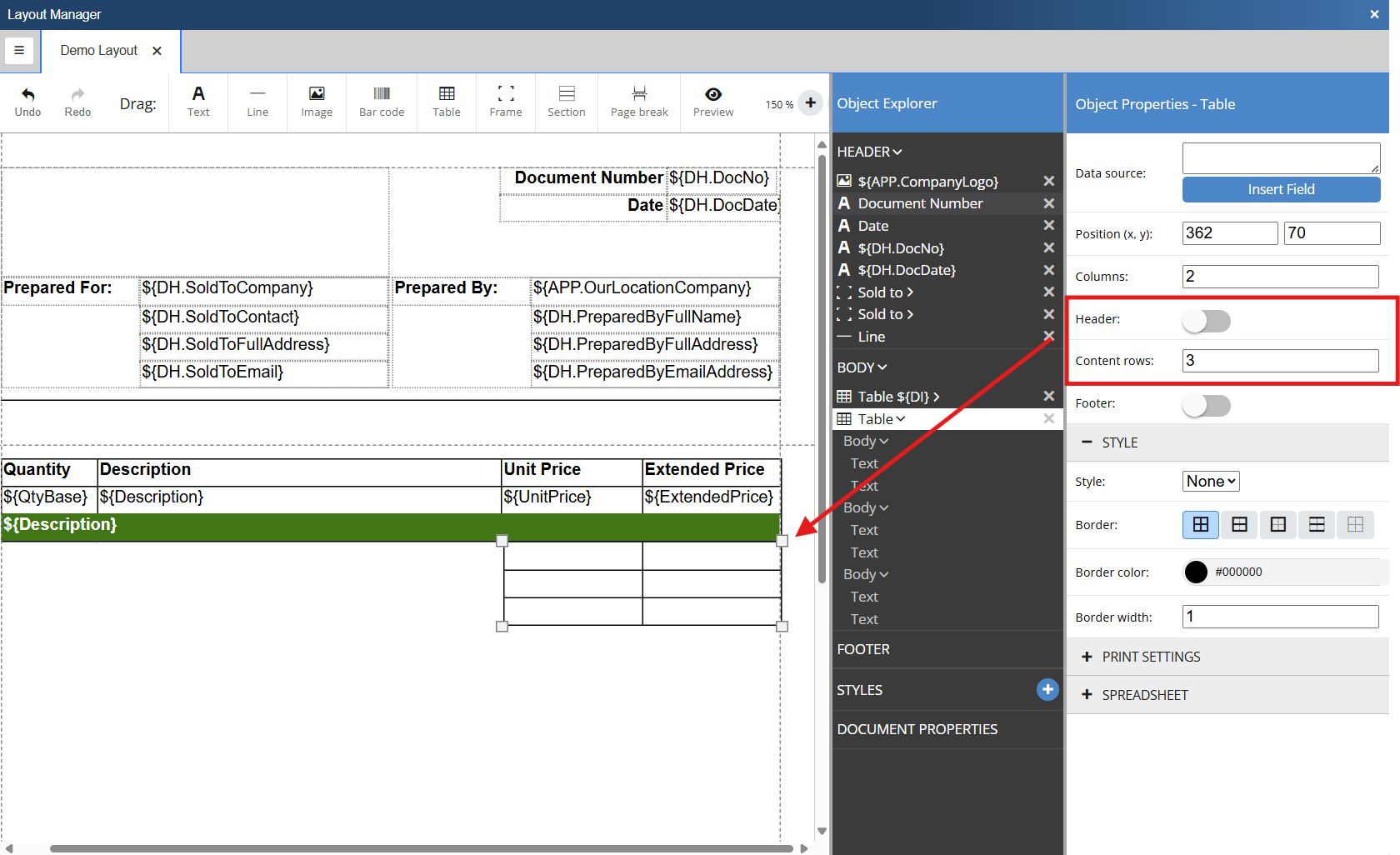Switch to the Demo Layout tab
Screen dimensions: 1400x855
pos(99,51)
